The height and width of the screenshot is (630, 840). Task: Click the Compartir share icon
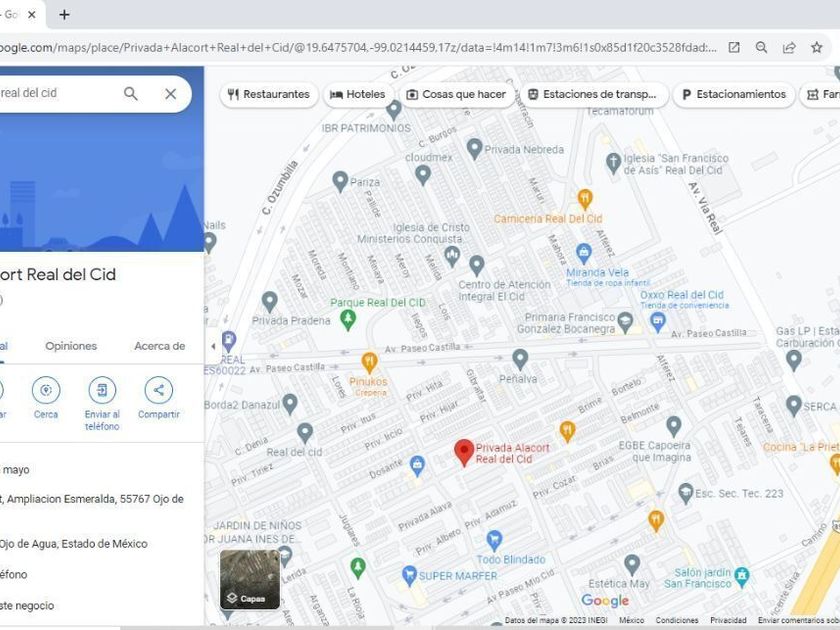pyautogui.click(x=158, y=390)
